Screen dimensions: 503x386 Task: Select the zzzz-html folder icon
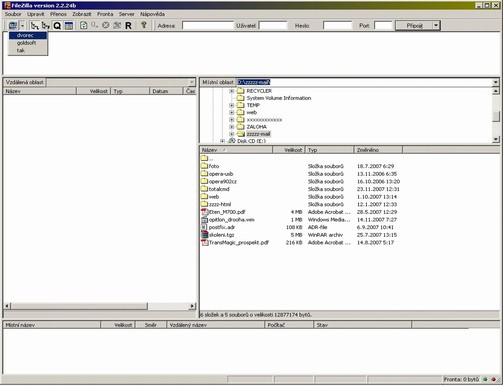(x=205, y=204)
